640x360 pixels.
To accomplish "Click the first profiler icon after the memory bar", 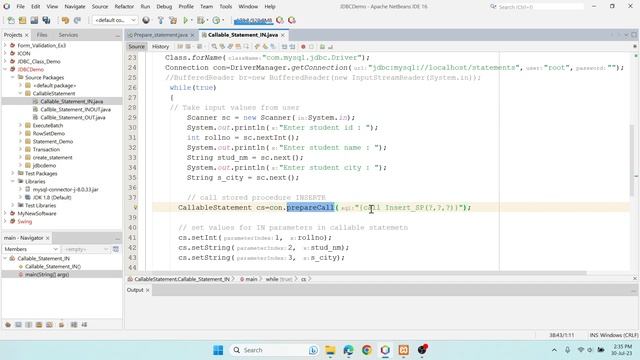I will tap(280, 20).
